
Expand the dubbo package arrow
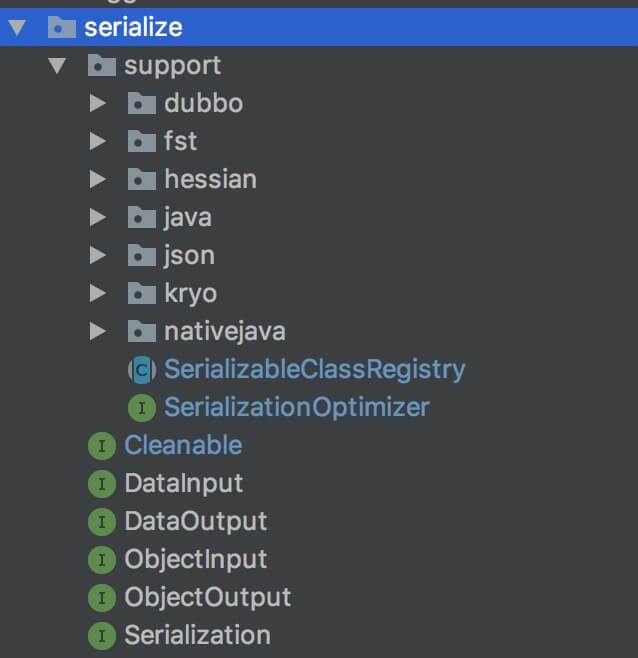[x=97, y=103]
